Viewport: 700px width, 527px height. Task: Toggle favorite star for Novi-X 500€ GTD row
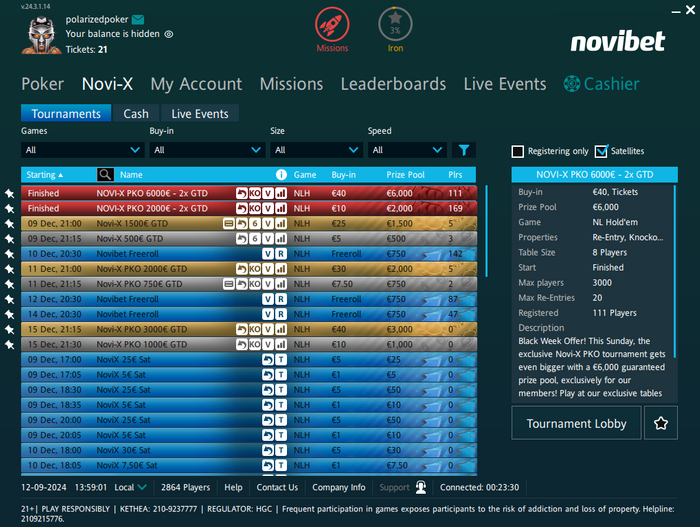9,239
